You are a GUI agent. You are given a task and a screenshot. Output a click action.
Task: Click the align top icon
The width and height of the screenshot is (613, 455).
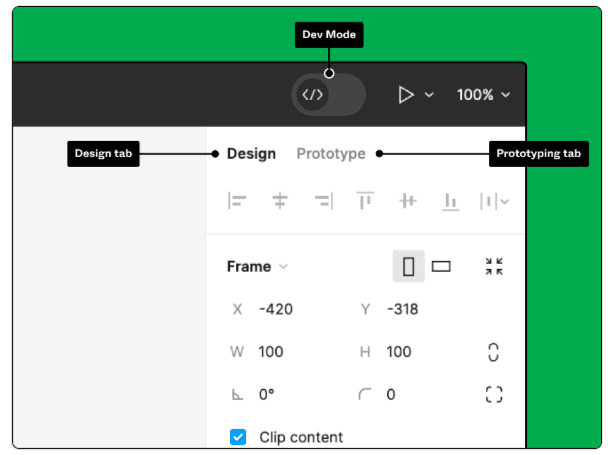(x=365, y=201)
